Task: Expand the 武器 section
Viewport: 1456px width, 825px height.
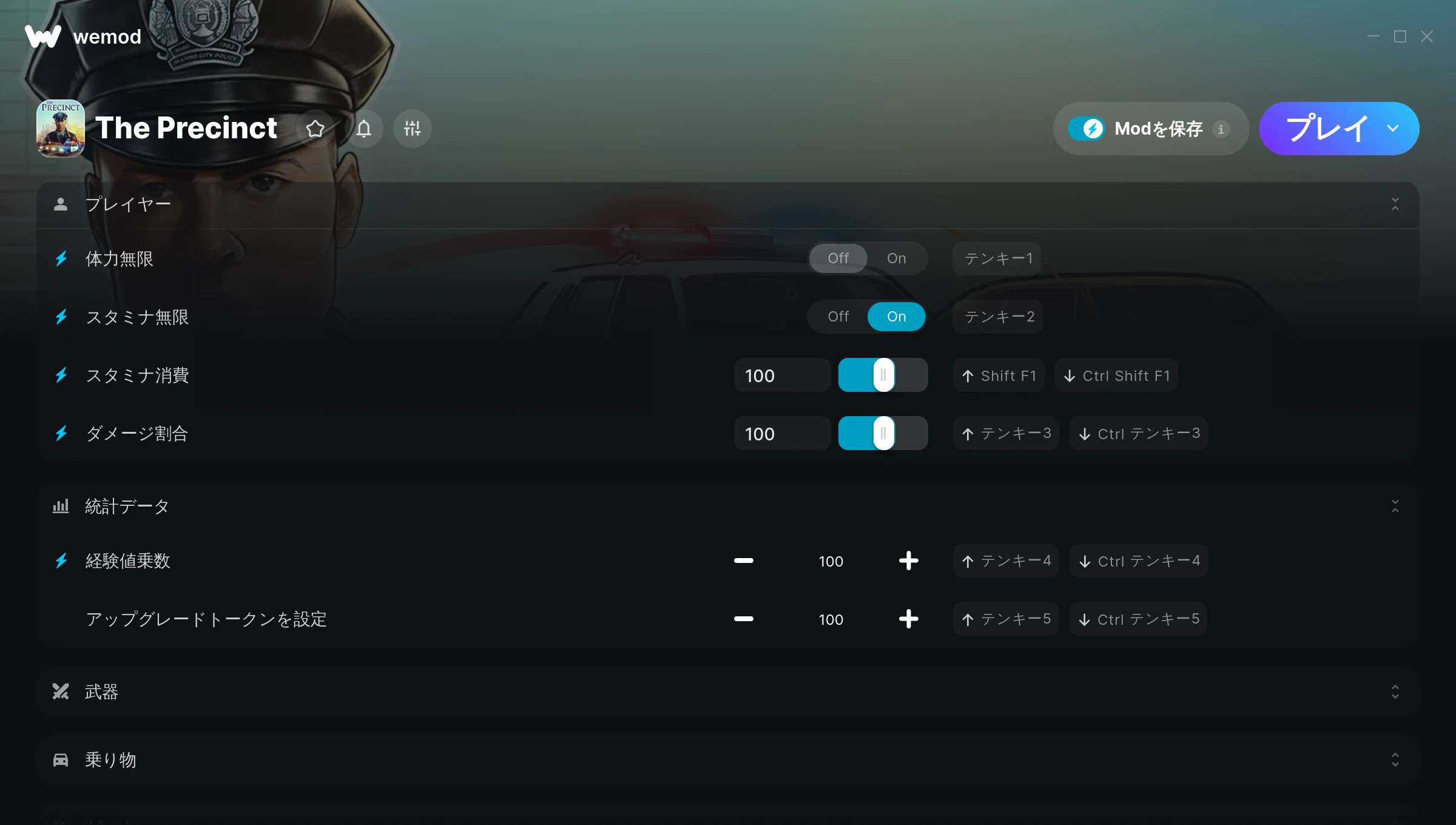Action: point(1395,692)
